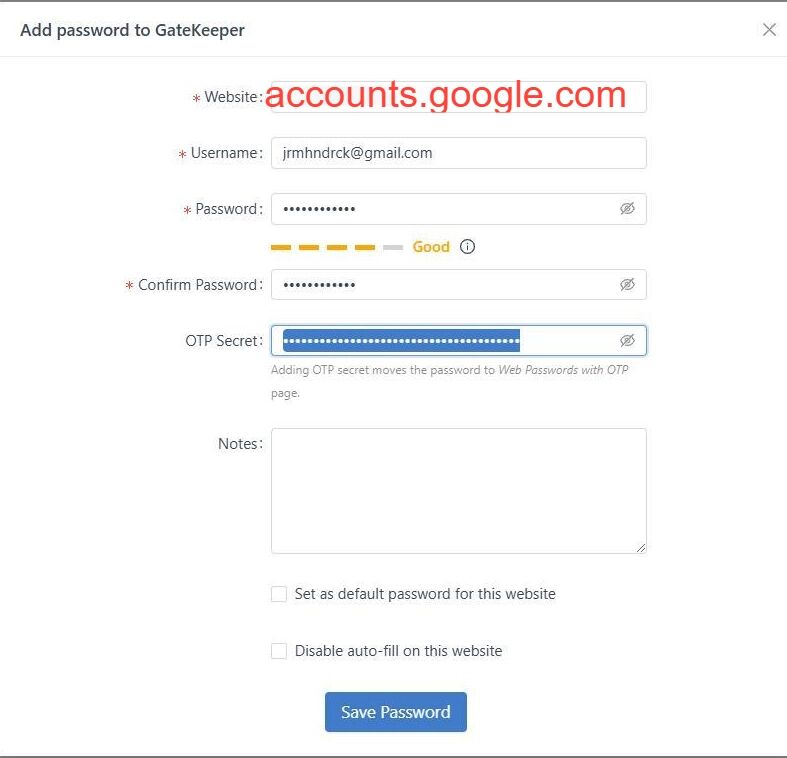
Task: Click the Good strength rating text
Action: tap(431, 246)
